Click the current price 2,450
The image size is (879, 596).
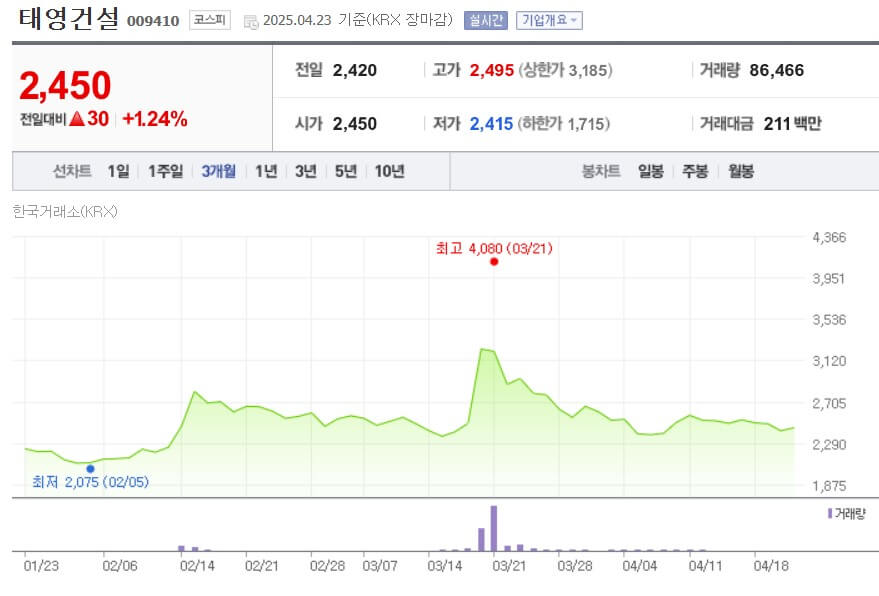point(65,85)
